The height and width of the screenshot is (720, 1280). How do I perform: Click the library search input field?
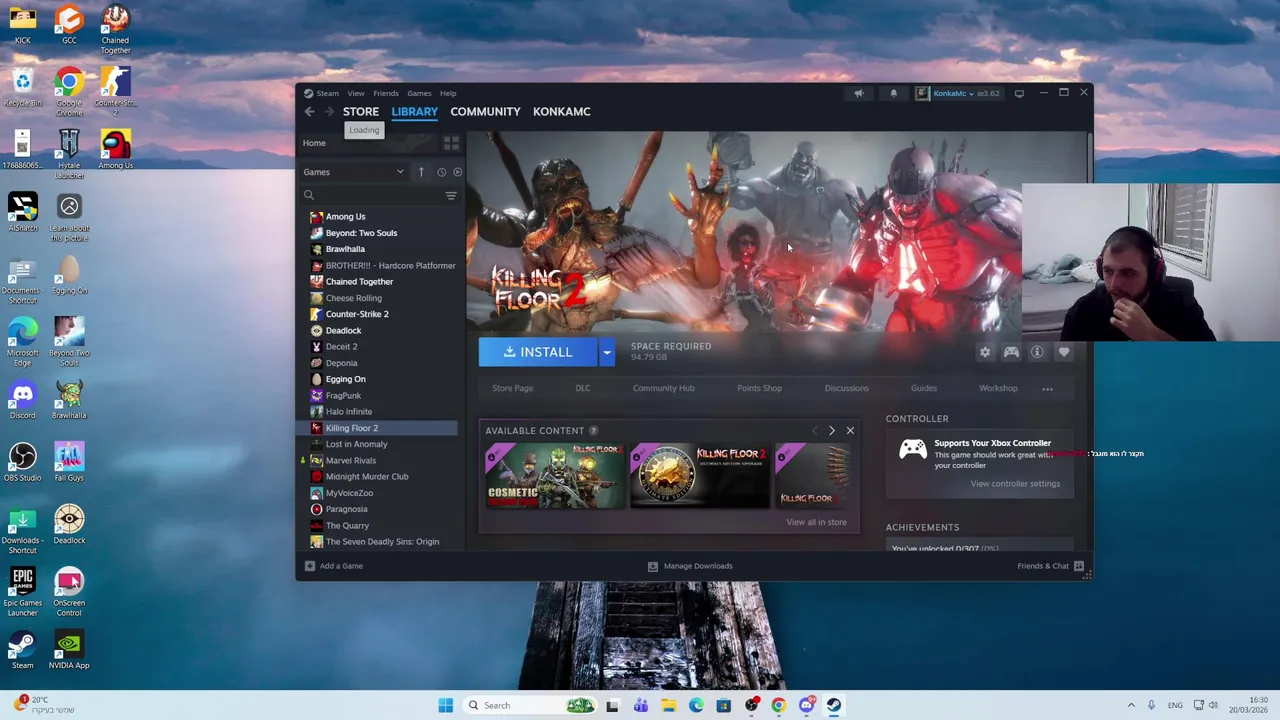coord(379,195)
